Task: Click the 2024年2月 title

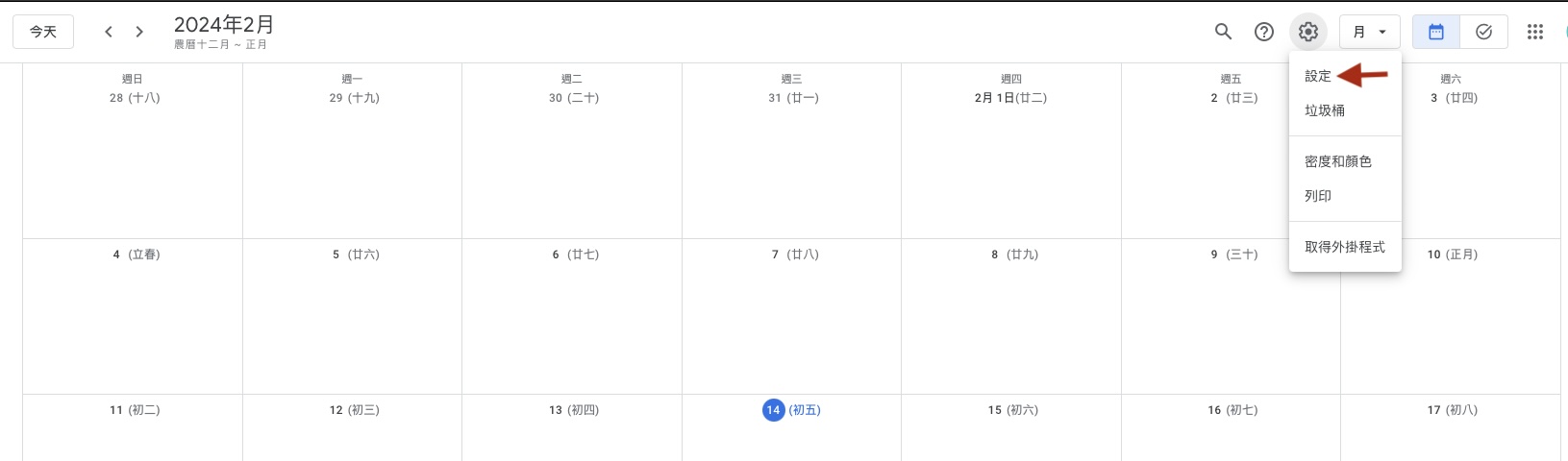Action: 224,25
